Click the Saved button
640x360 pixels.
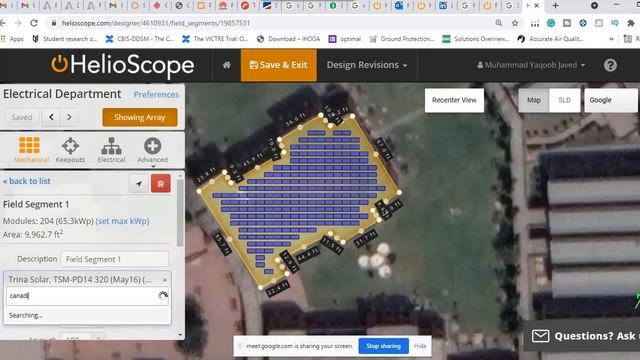pos(22,117)
